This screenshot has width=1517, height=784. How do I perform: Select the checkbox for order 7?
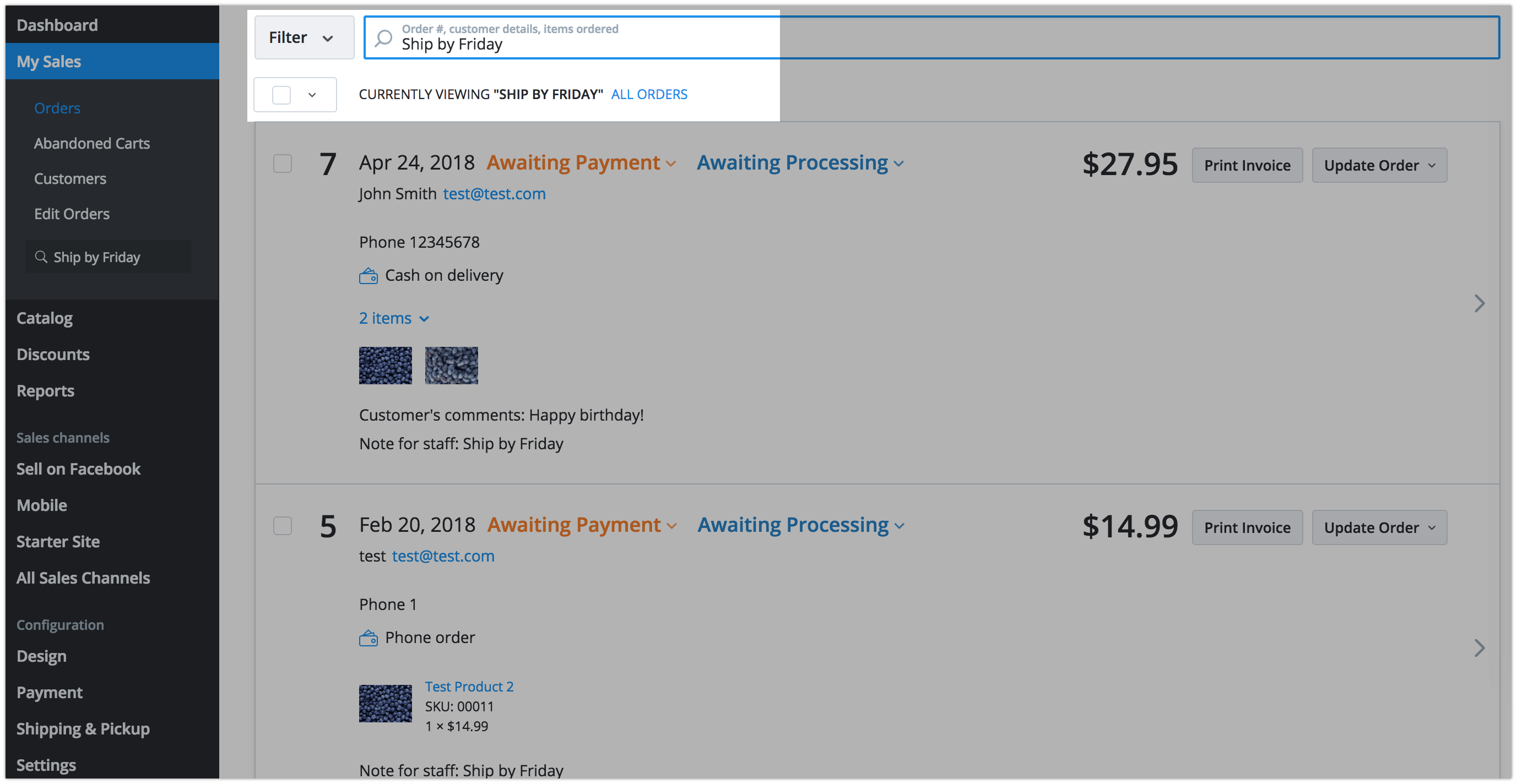(x=283, y=163)
